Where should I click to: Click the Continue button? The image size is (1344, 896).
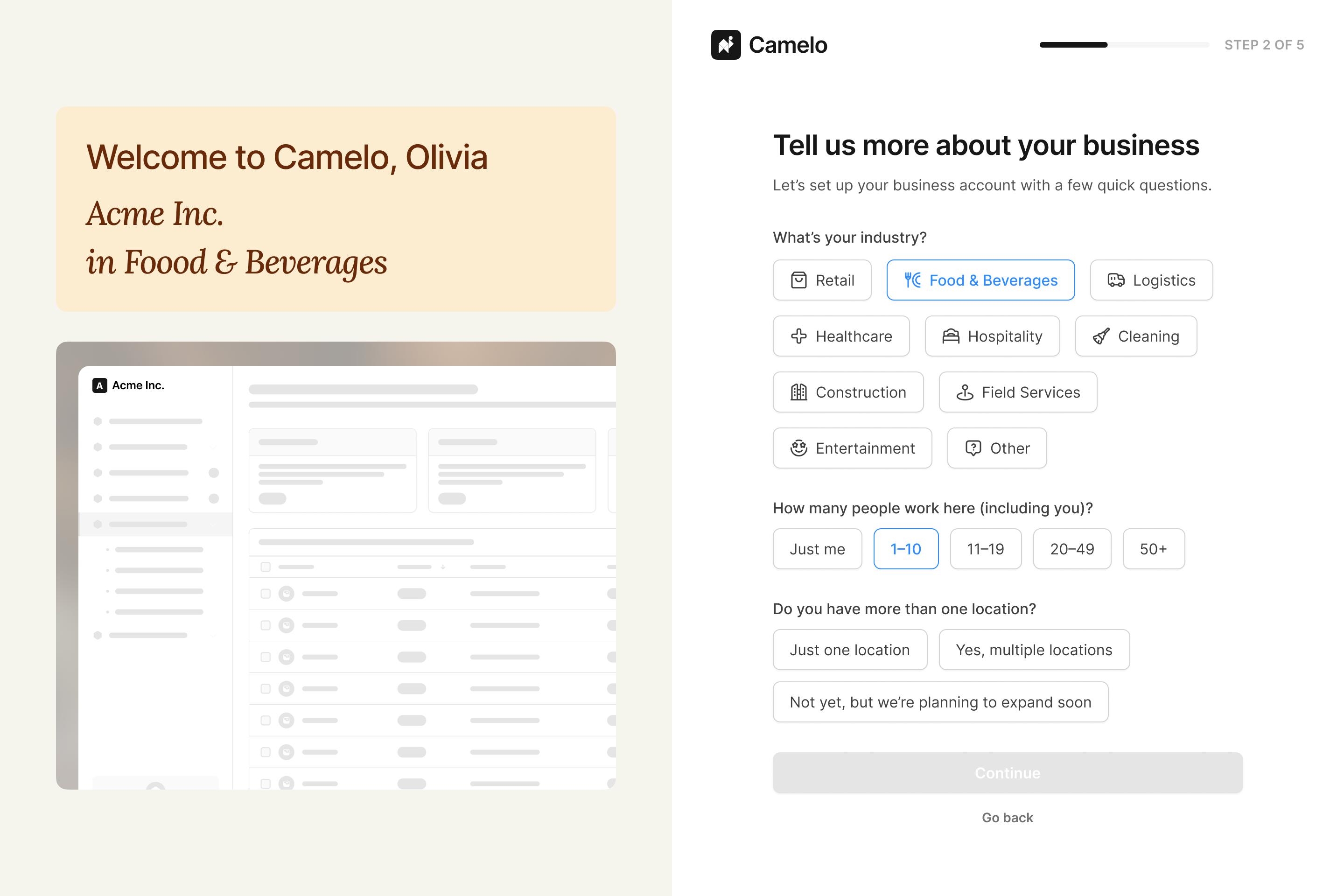1008,773
